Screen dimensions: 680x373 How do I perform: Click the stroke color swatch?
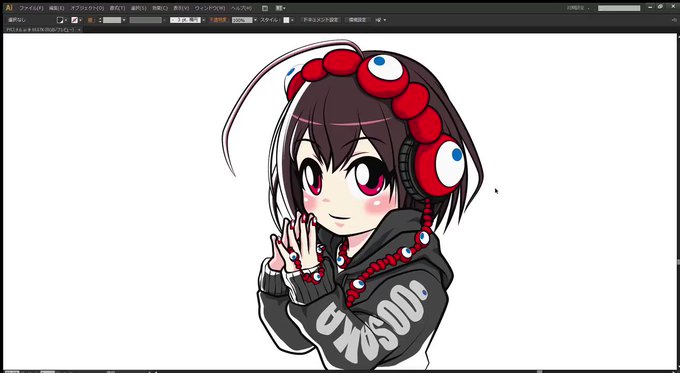pos(75,20)
